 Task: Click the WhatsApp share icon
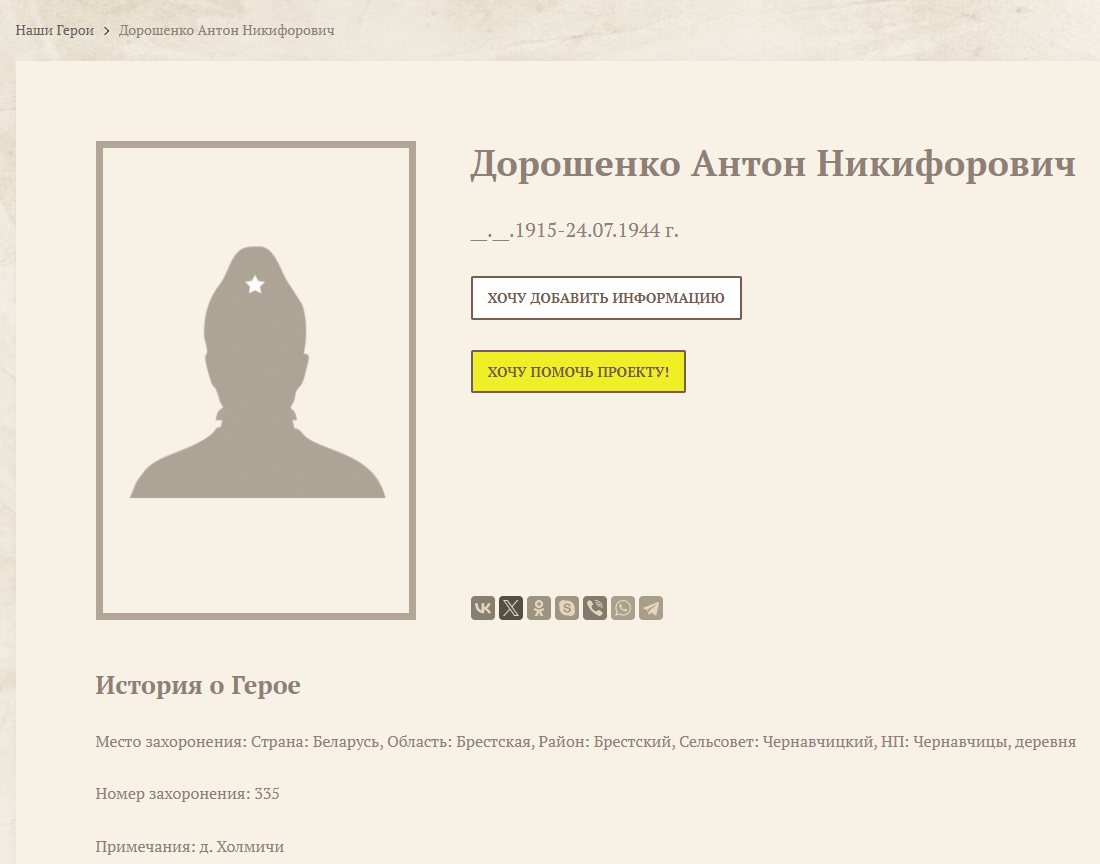[x=622, y=607]
